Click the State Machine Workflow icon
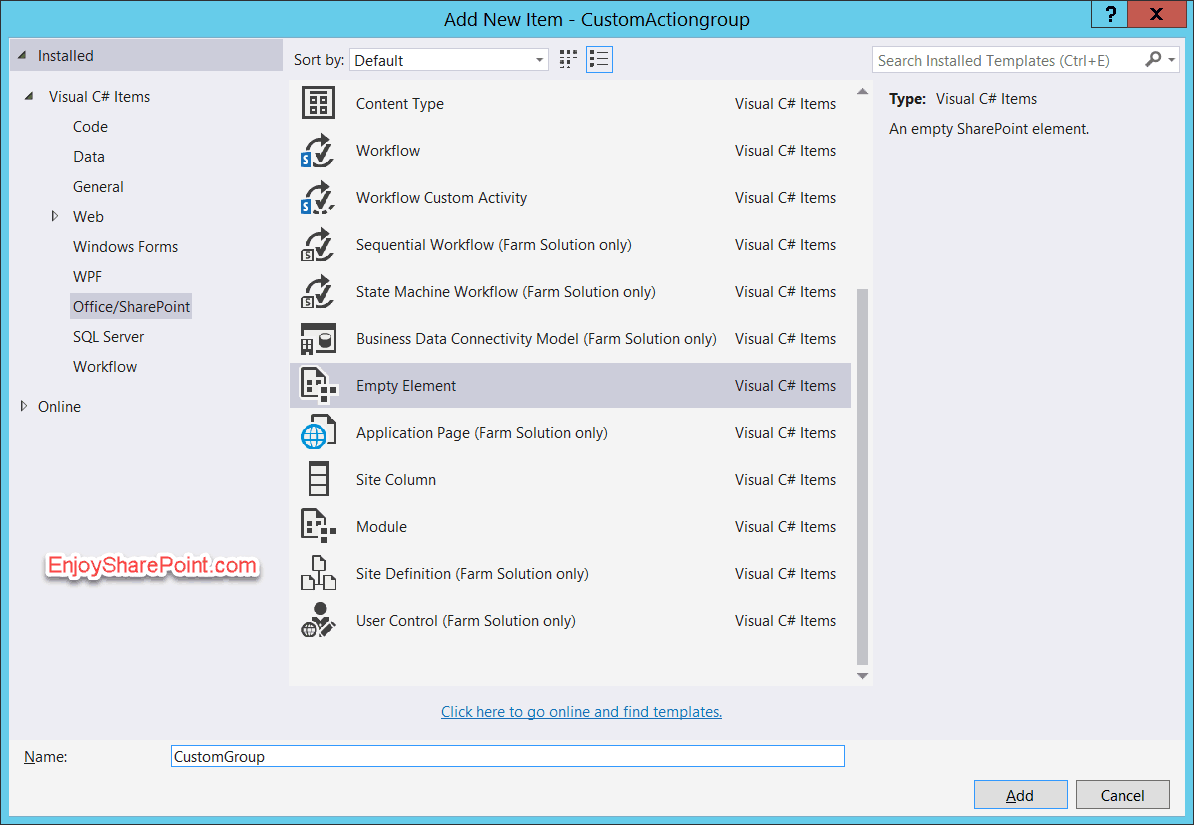 (318, 292)
